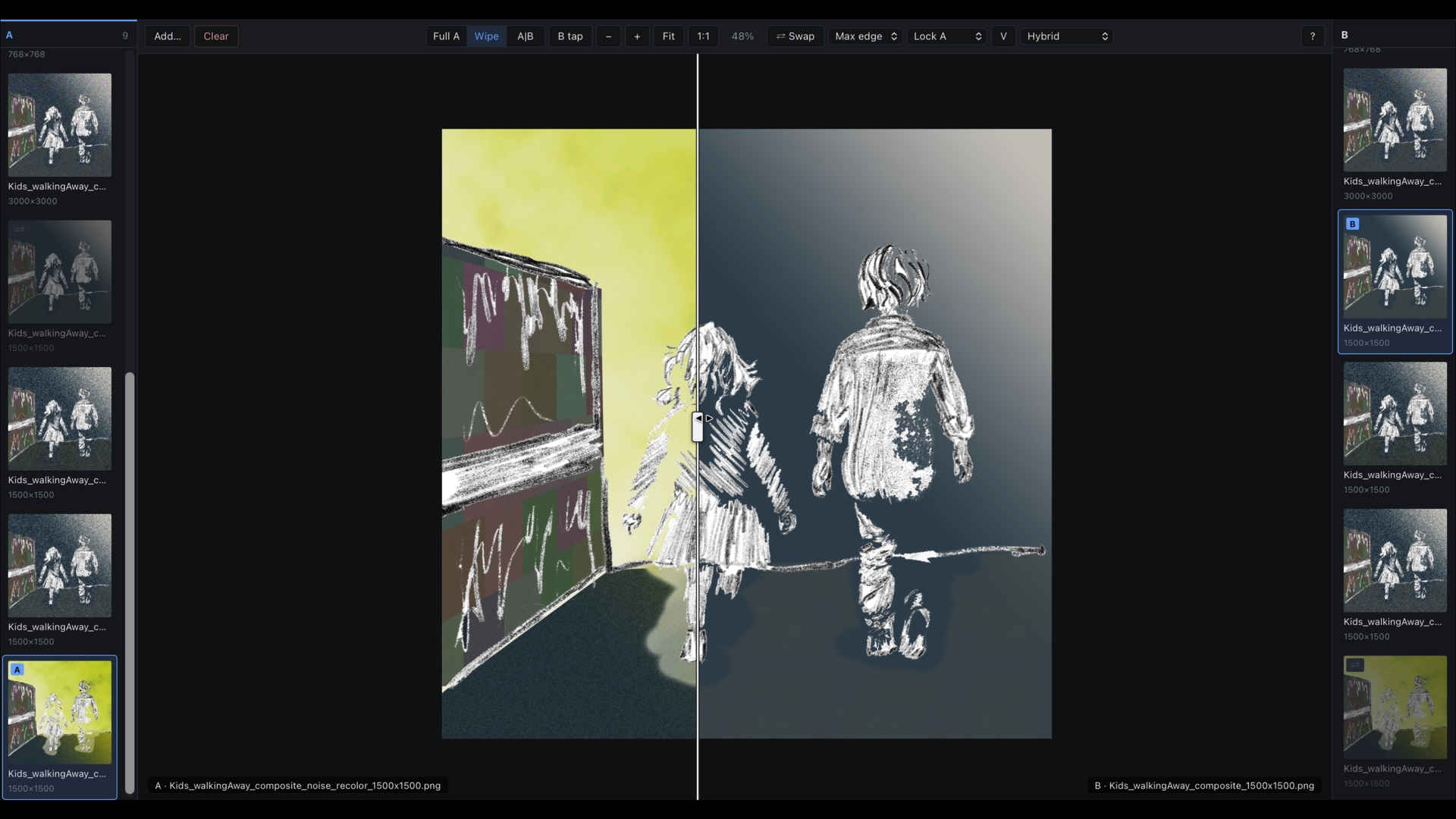The height and width of the screenshot is (819, 1456).
Task: Click the panel B header letter
Action: (1345, 35)
